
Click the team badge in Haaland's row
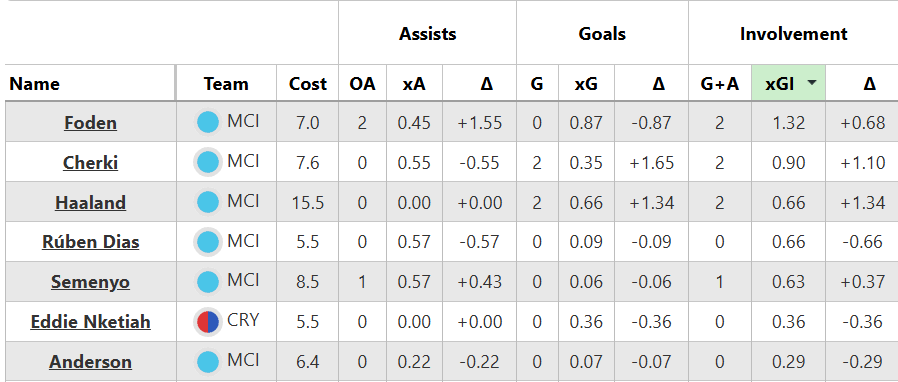point(208,202)
